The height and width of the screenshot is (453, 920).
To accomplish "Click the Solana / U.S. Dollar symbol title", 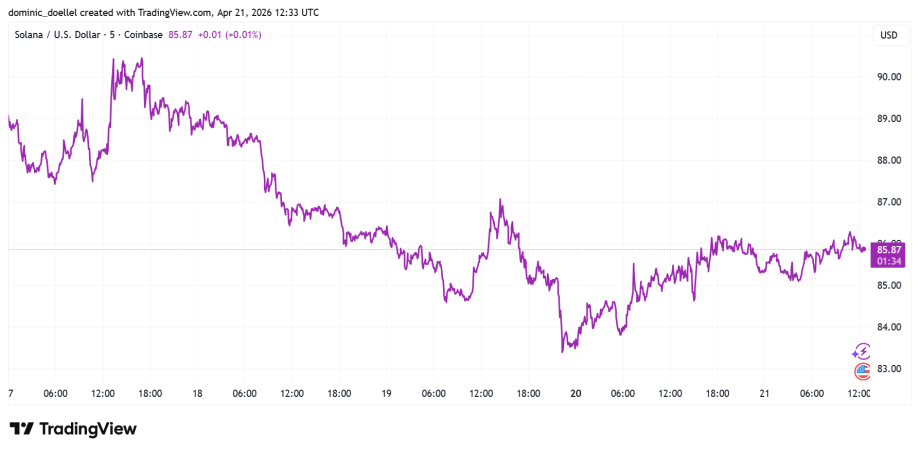I will 63,35.
